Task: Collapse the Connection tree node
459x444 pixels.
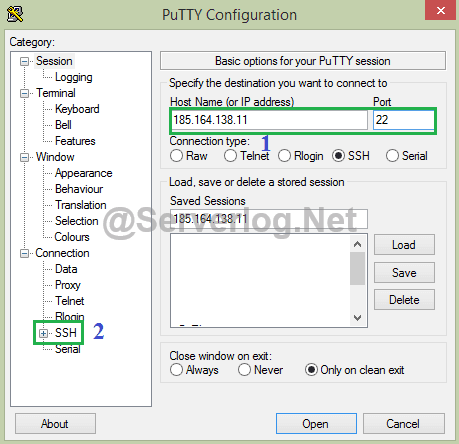Action: [24, 253]
